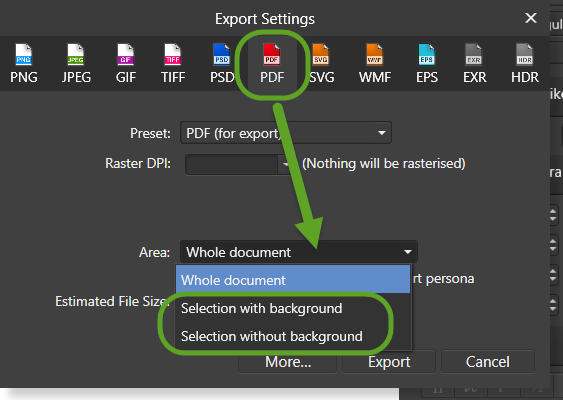Choose the GIF export format
Screen dimensions: 563x400
(126, 64)
